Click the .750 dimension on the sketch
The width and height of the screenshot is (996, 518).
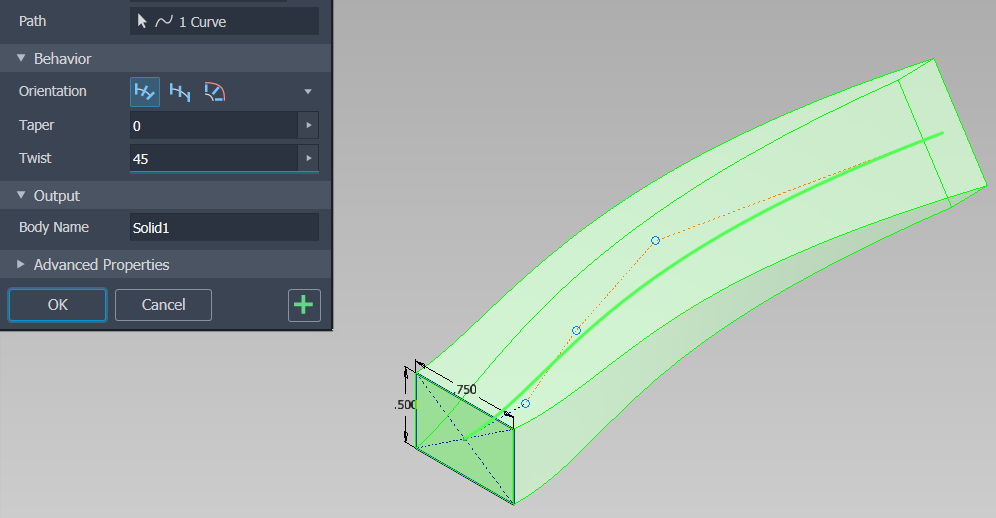(x=466, y=390)
